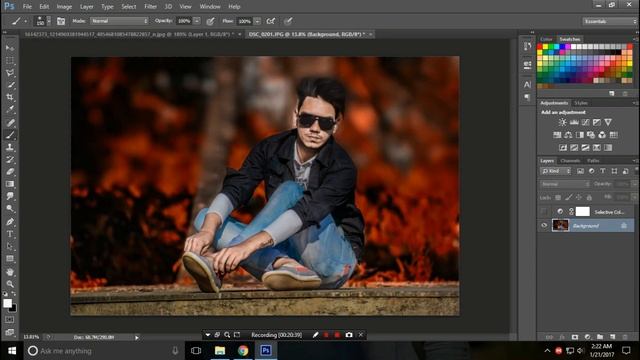Open the Filter menu
Viewport: 640px width, 360px height.
(x=150, y=7)
